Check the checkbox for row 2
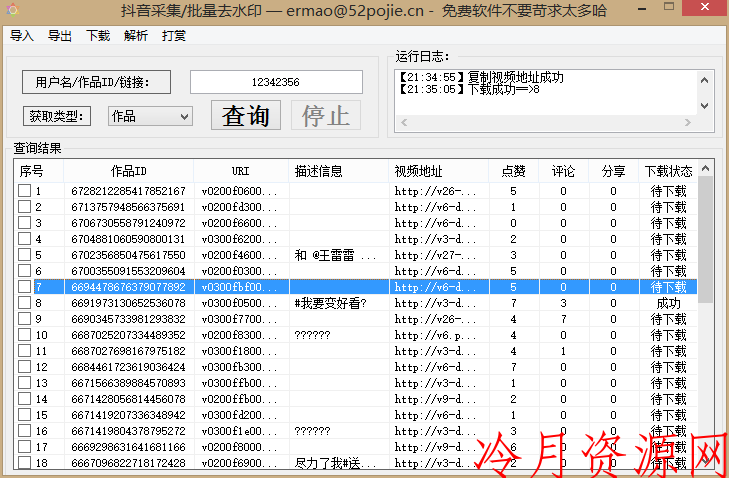 pyautogui.click(x=24, y=206)
